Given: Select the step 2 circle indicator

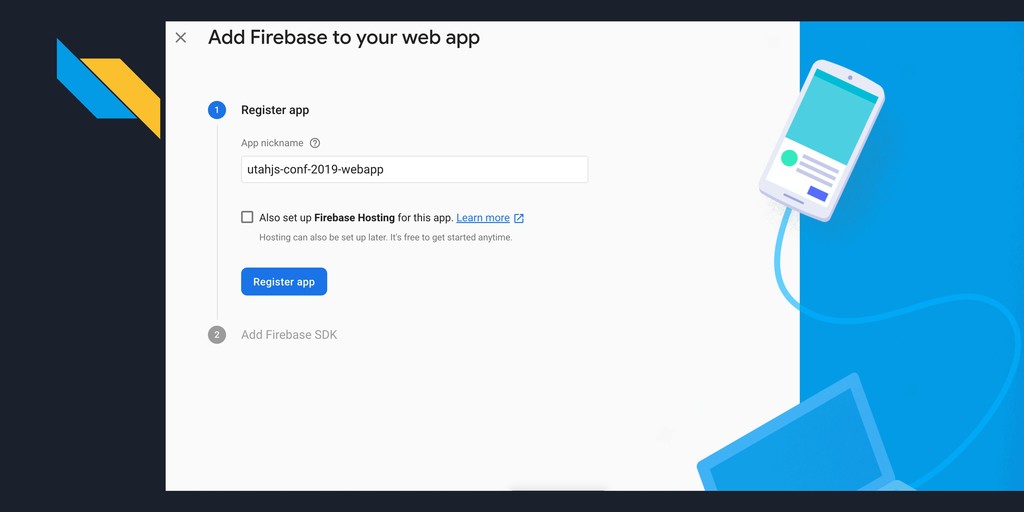Looking at the screenshot, I should click(217, 335).
